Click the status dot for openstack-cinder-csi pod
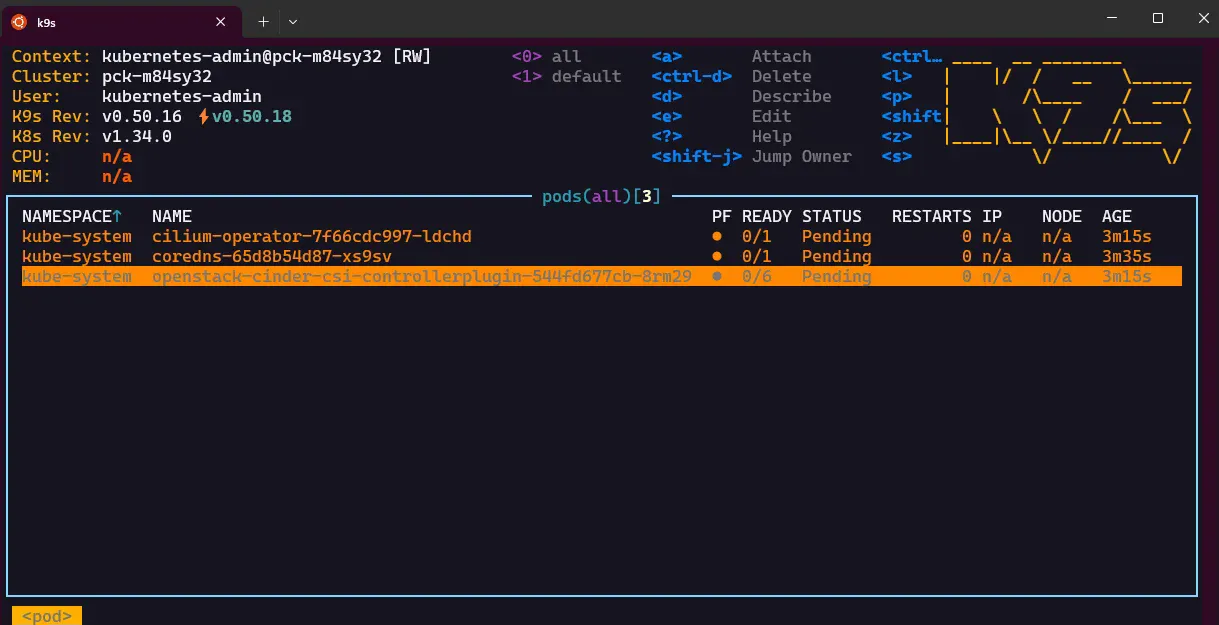Viewport: 1219px width, 625px height. [716, 277]
